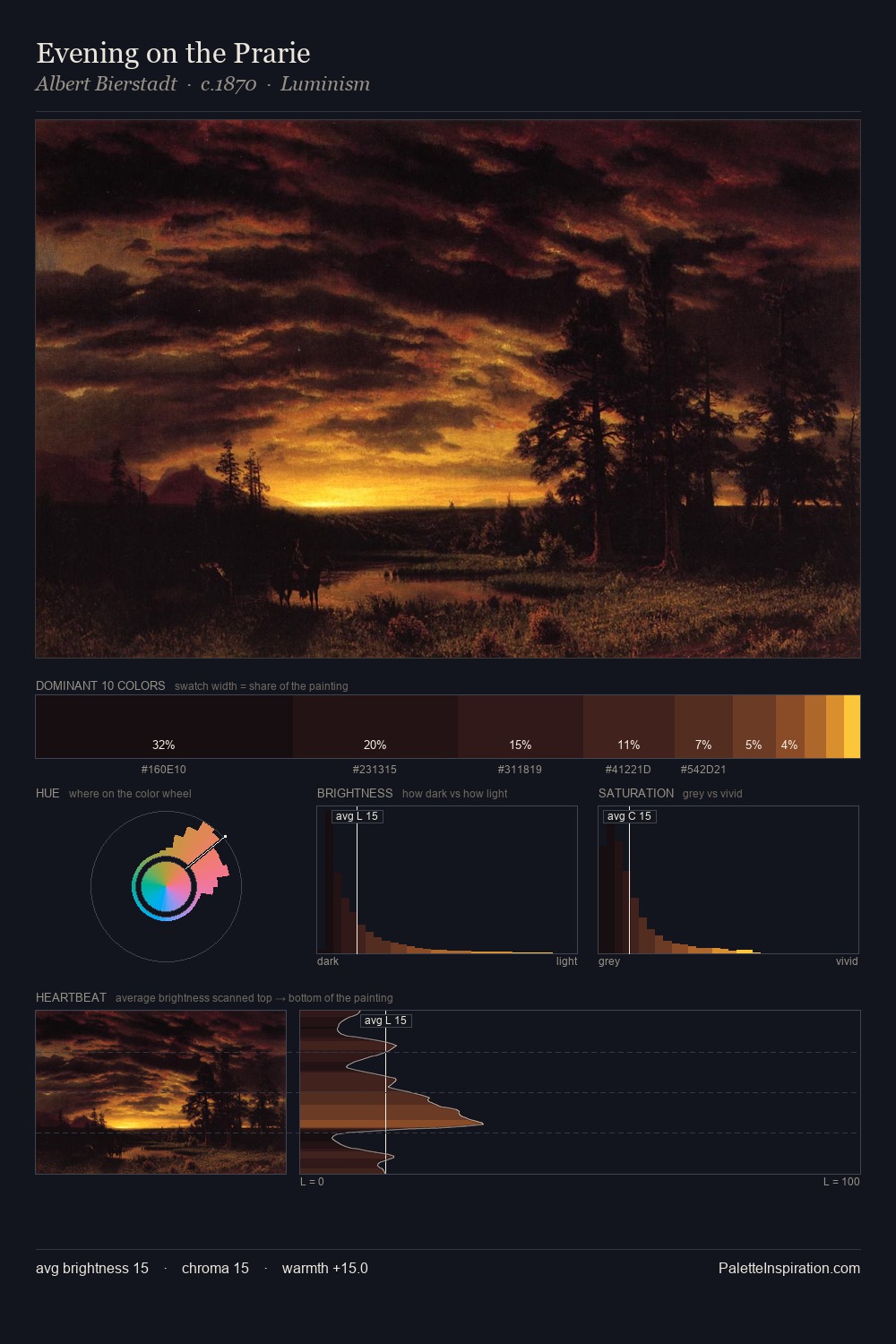Click the L = 100 axis label
The image size is (896, 1344).
(841, 1182)
